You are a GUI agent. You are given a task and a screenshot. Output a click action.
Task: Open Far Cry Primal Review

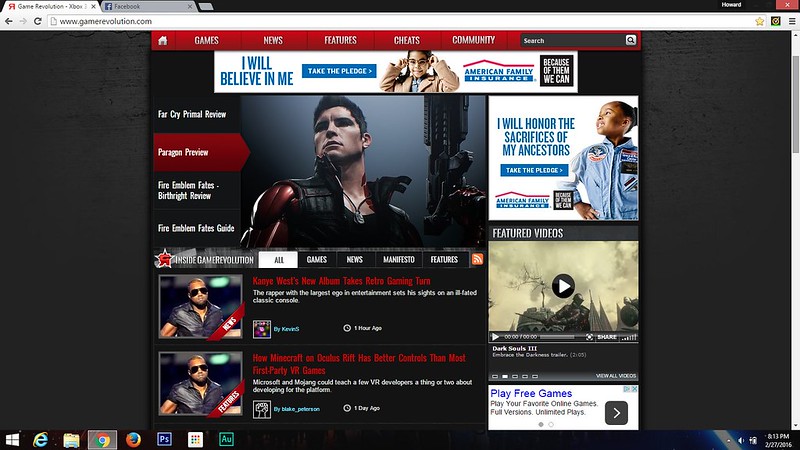click(192, 114)
